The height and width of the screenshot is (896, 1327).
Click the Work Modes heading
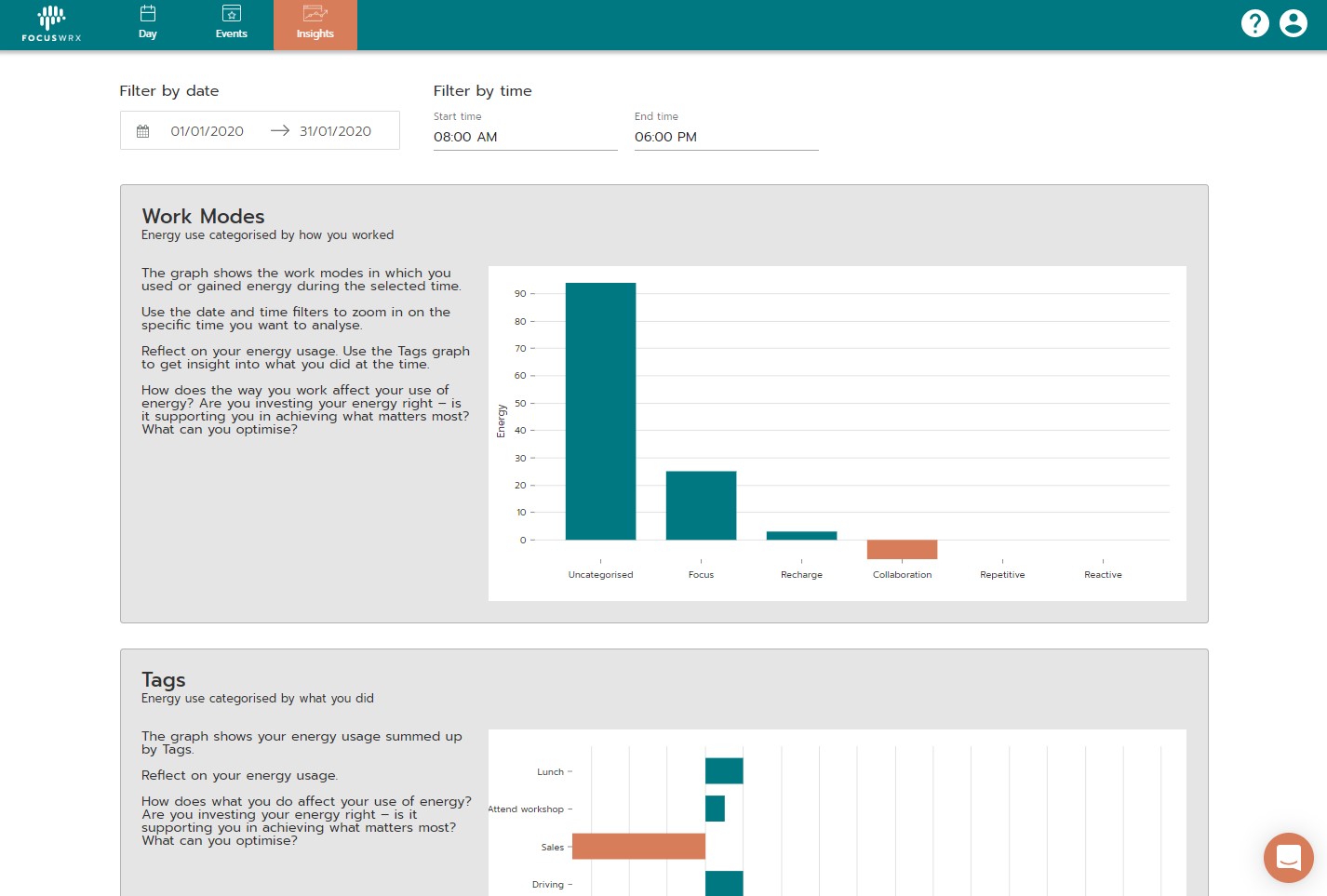pyautogui.click(x=203, y=216)
